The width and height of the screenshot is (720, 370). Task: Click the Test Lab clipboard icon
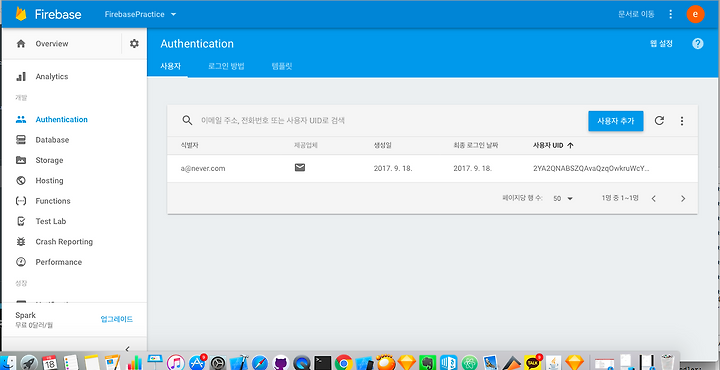coord(21,221)
